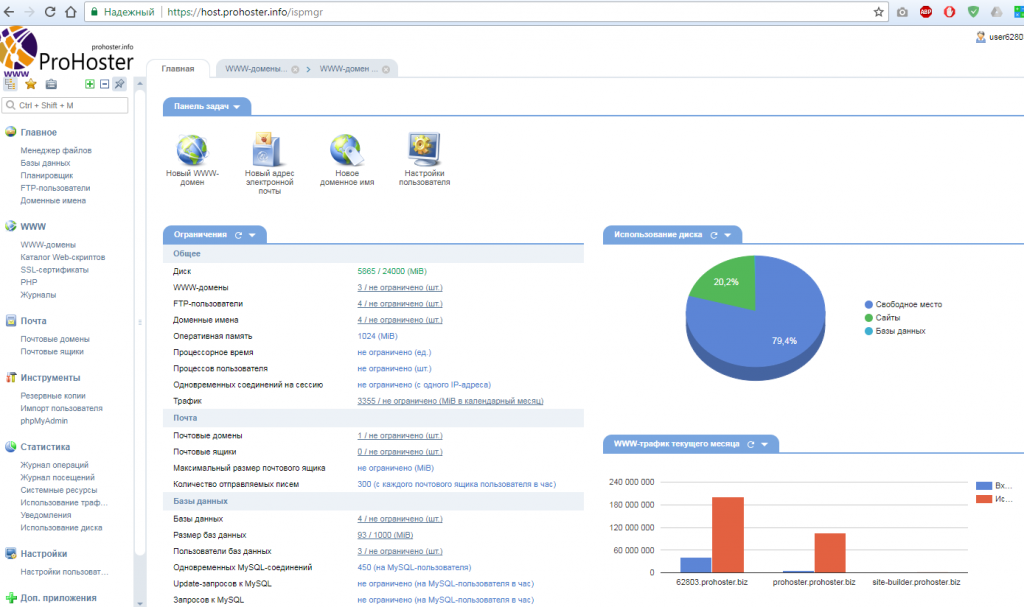The height and width of the screenshot is (607, 1024).
Task: Open the New email address icon
Action: (x=268, y=150)
